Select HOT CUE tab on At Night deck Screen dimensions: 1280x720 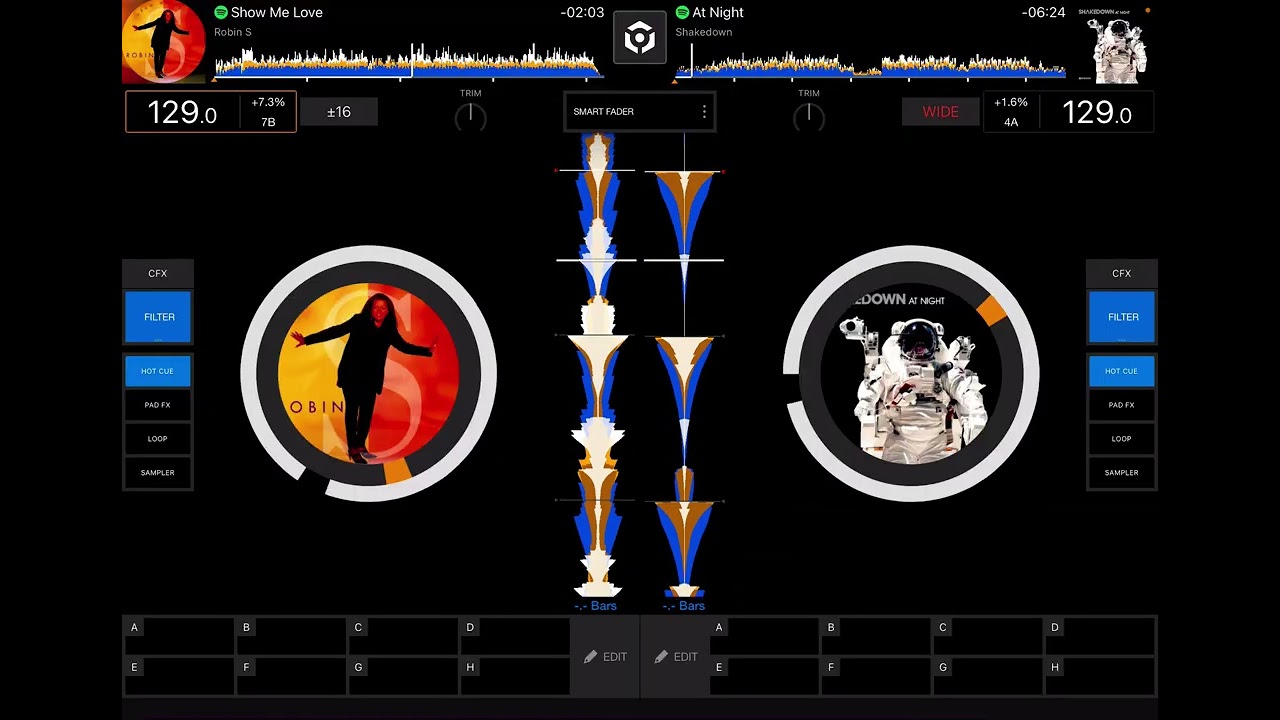(x=1122, y=371)
